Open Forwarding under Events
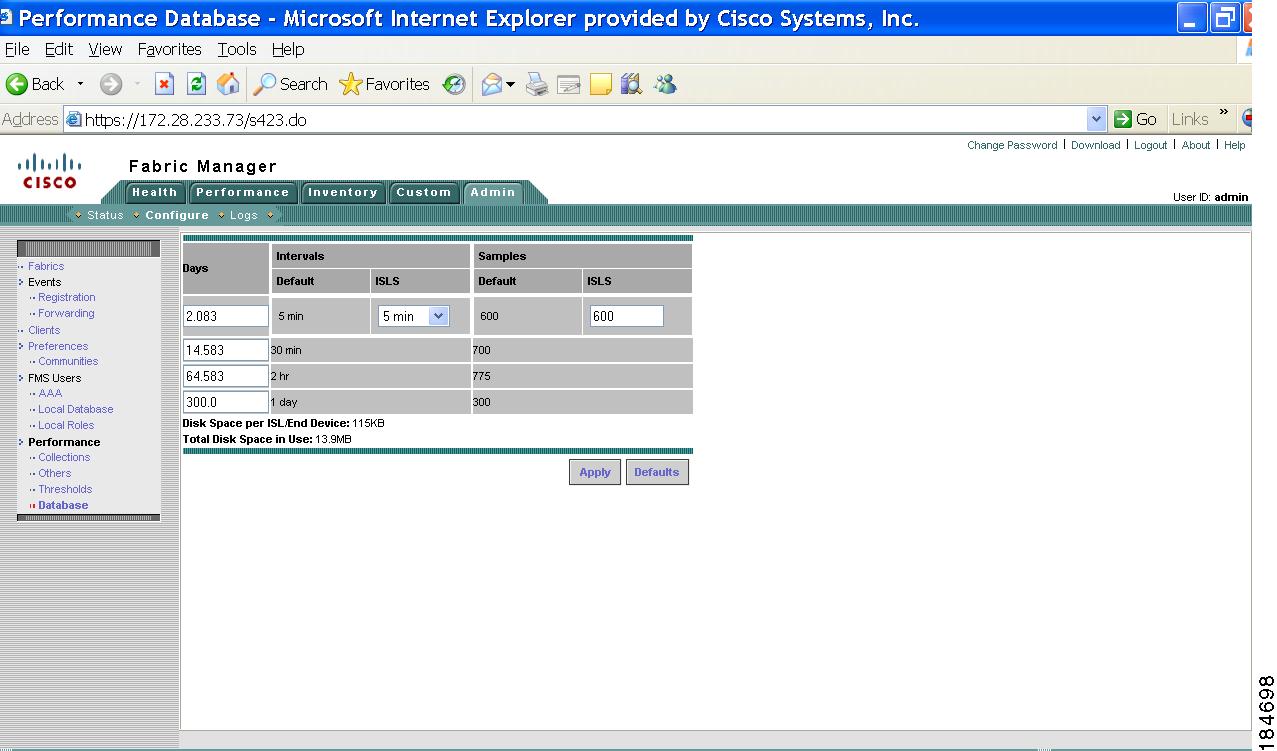The height and width of the screenshot is (751, 1277). [x=66, y=313]
